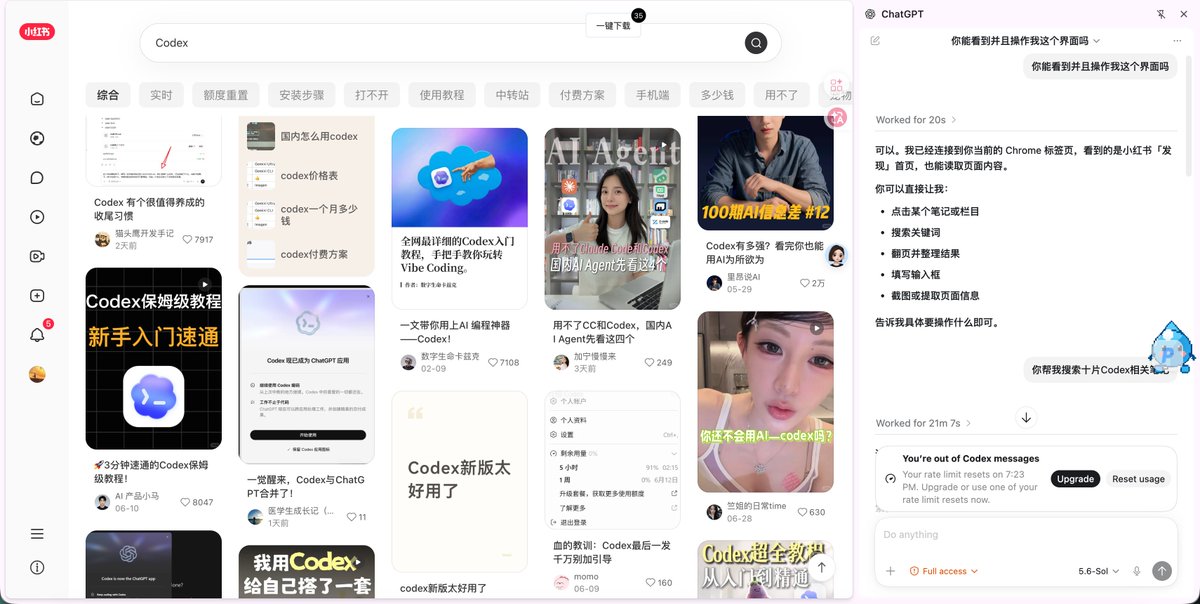Viewport: 1200px width, 604px height.
Task: Select the 综合 tab
Action: point(108,95)
